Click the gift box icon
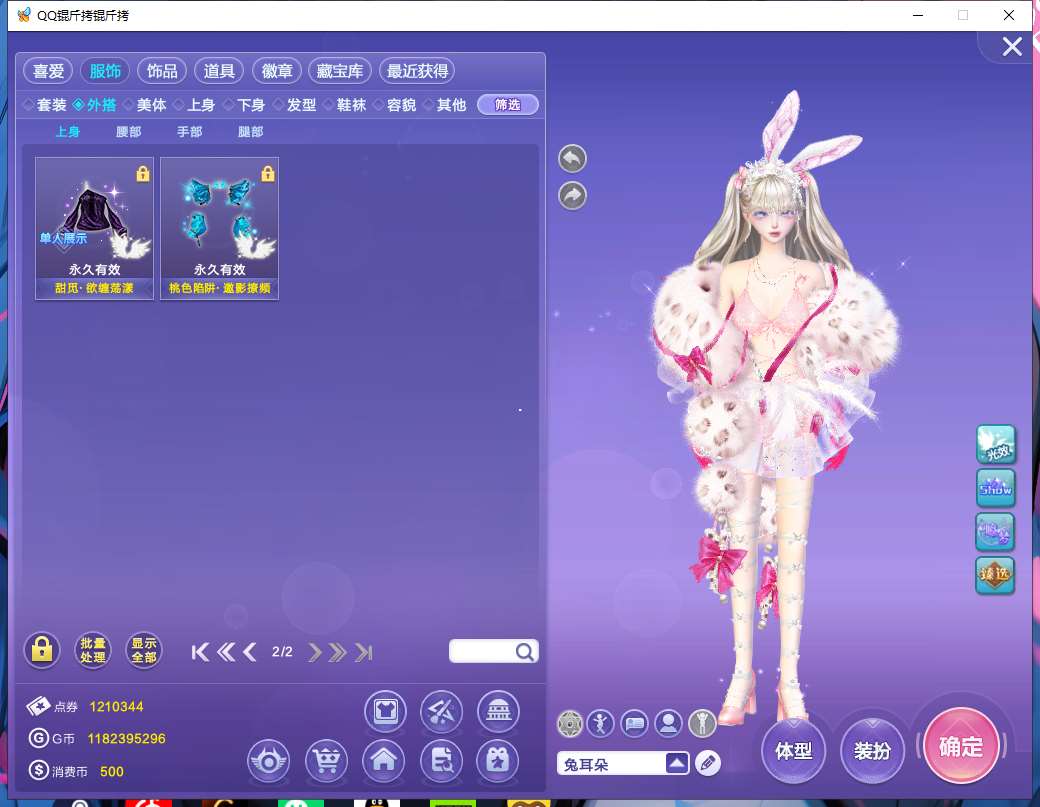The height and width of the screenshot is (807, 1040). coord(497,761)
